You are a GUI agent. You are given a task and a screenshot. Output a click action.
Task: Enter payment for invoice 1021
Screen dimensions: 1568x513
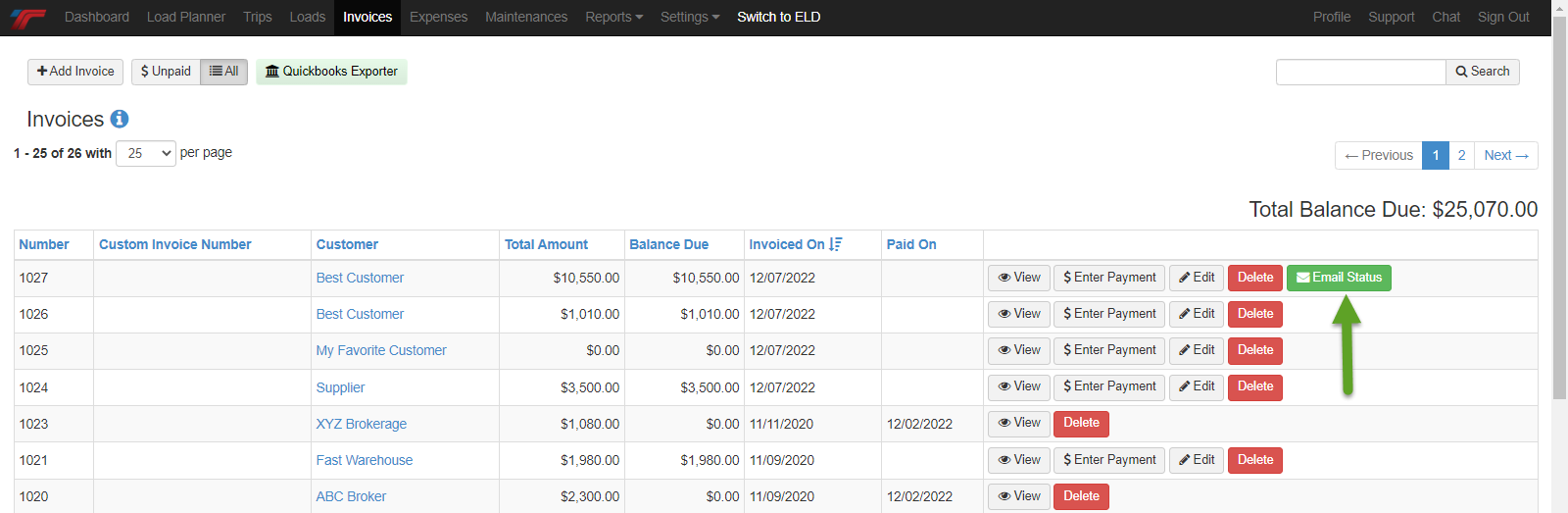tap(1109, 460)
